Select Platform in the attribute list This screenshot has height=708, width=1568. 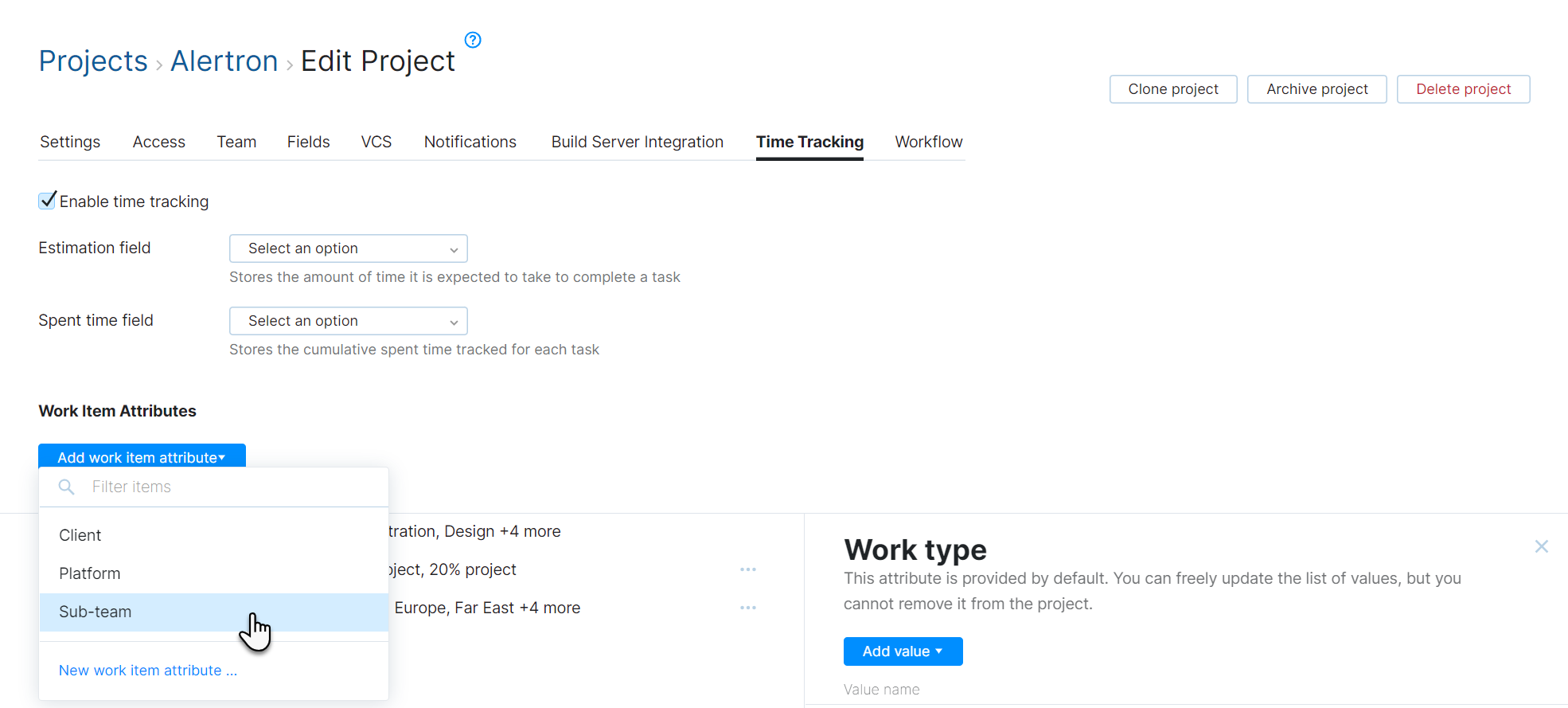[89, 573]
